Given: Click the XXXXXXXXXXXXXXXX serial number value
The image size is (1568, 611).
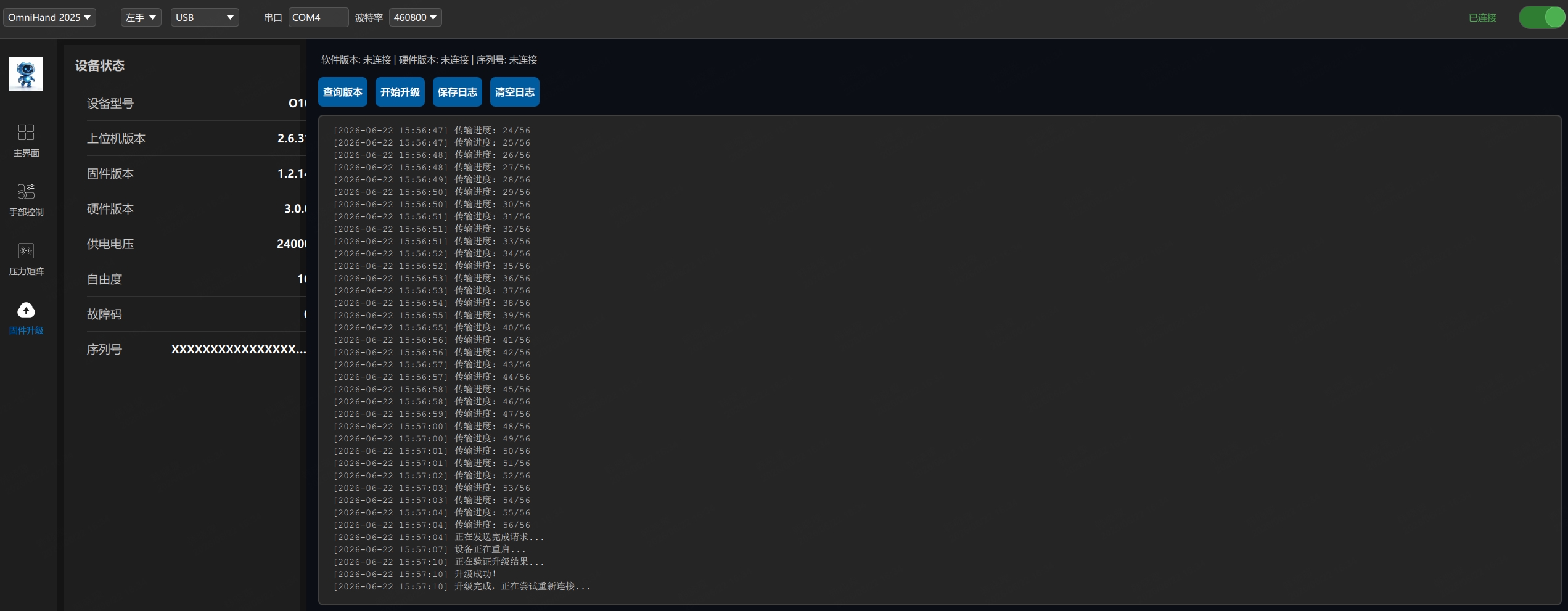Looking at the screenshot, I should pyautogui.click(x=239, y=349).
